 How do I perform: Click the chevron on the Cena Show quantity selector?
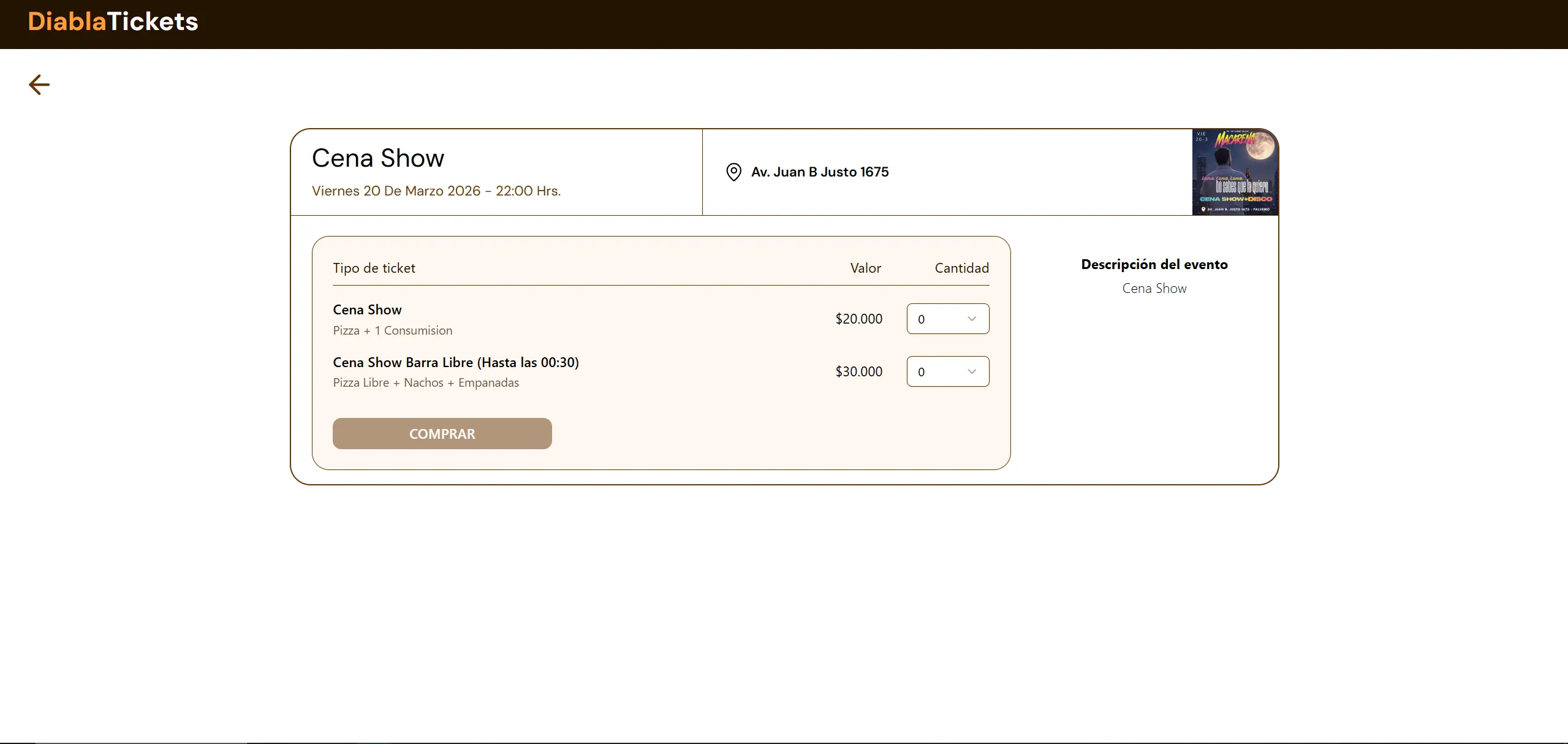pyautogui.click(x=971, y=319)
